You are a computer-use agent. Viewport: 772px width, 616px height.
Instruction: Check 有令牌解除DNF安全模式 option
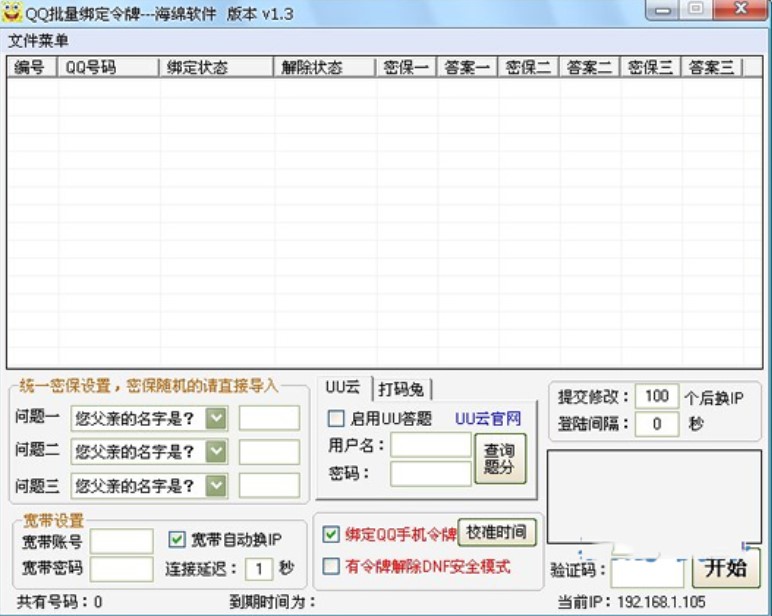tap(332, 566)
